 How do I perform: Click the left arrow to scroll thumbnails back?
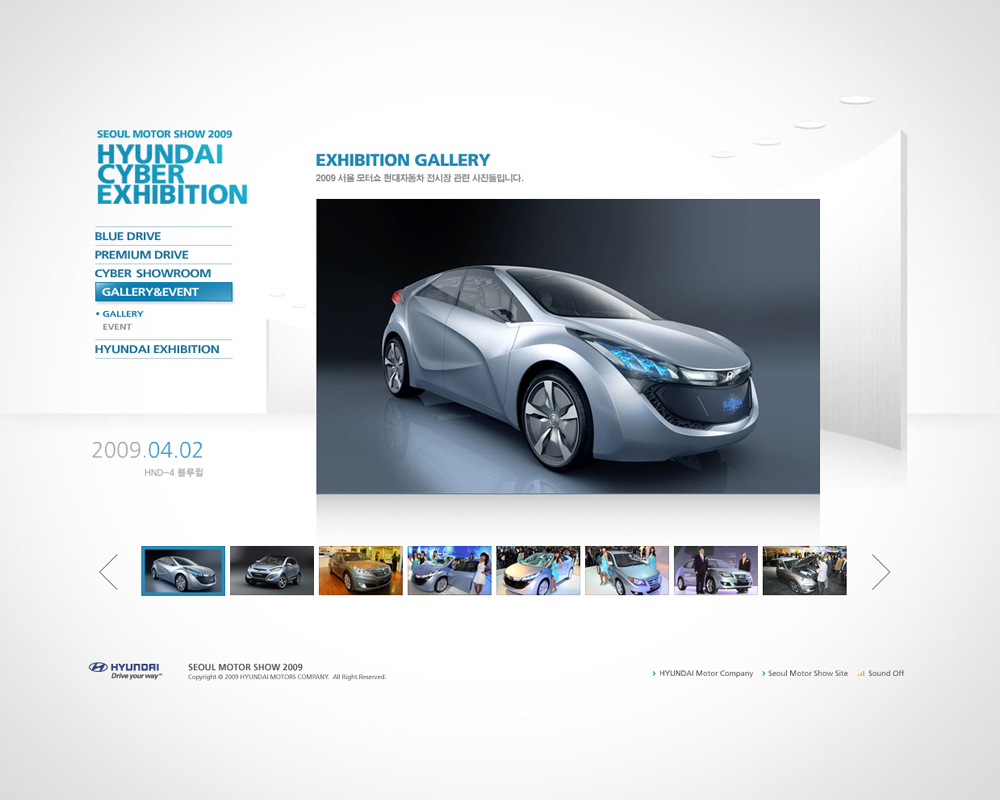109,571
